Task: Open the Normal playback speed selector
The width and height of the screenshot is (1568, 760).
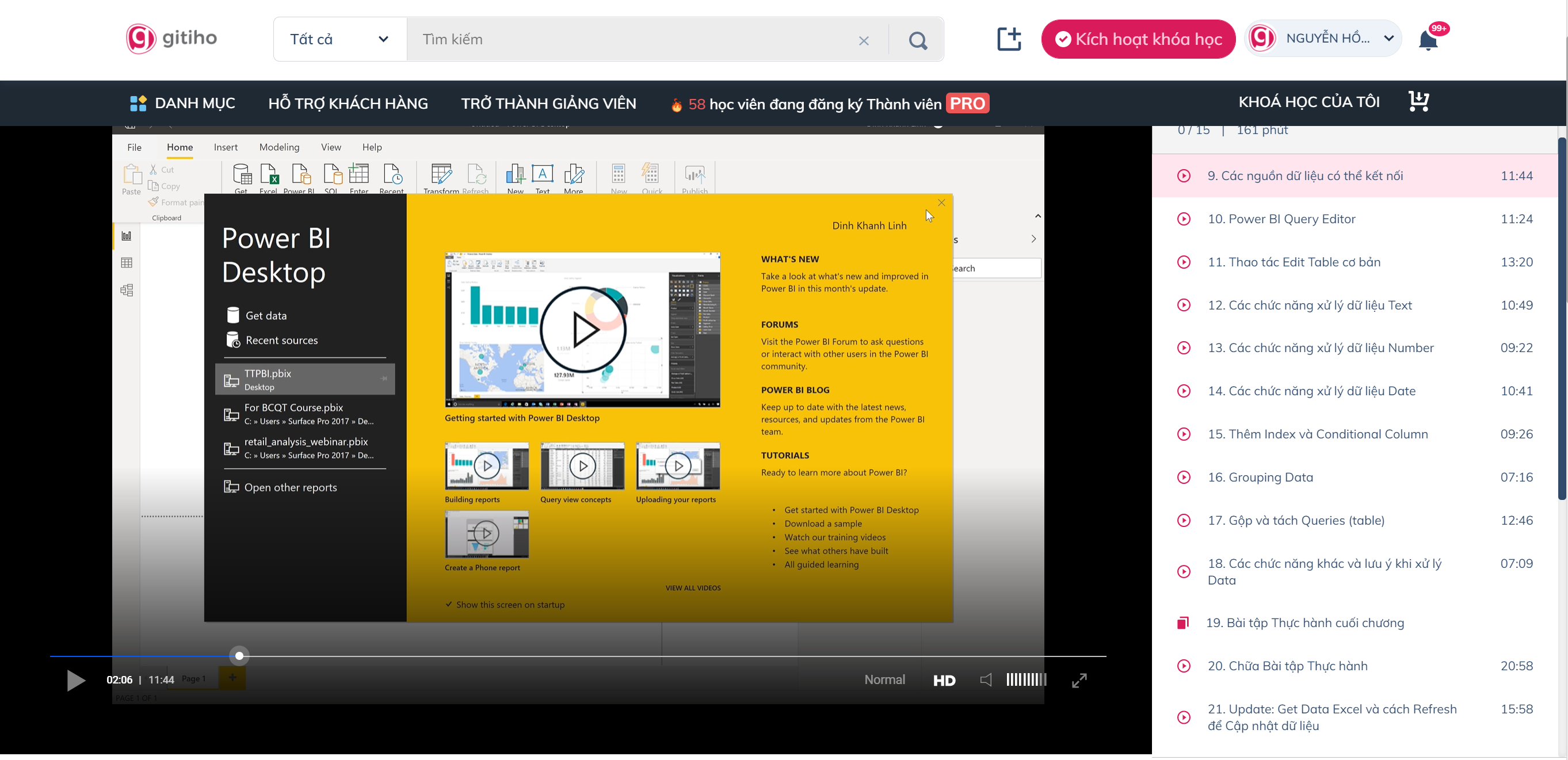Action: tap(884, 679)
